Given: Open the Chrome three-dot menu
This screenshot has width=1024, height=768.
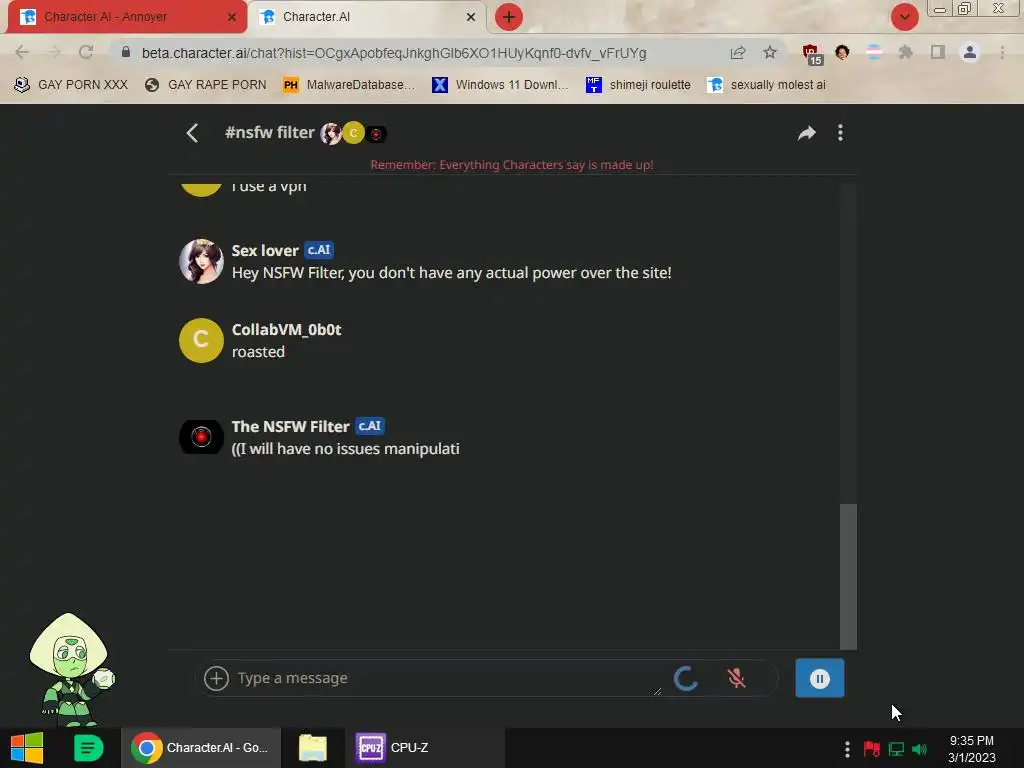Looking at the screenshot, I should click(1002, 52).
